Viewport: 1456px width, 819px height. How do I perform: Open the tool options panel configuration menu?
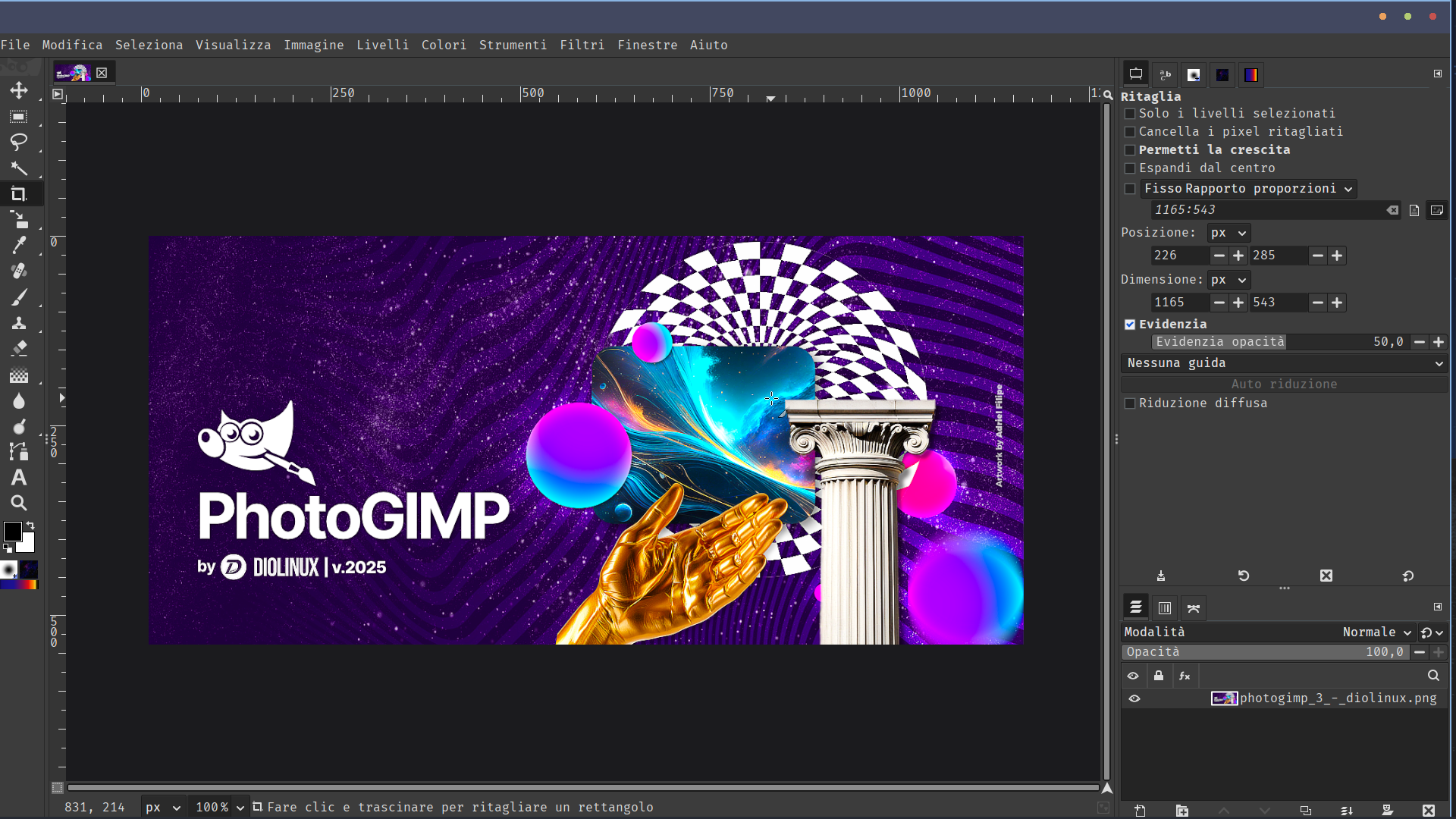tap(1438, 74)
